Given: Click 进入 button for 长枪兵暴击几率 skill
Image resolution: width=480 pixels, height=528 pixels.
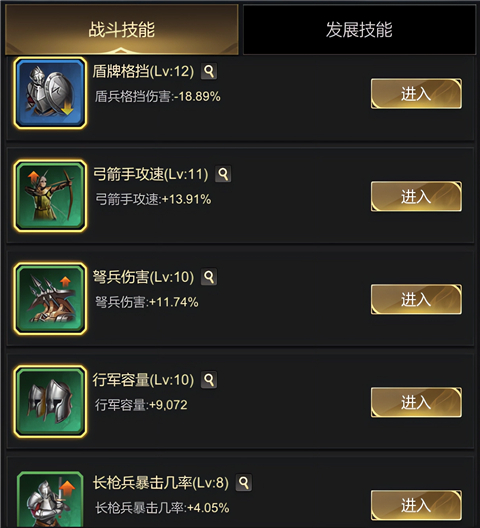Looking at the screenshot, I should tap(416, 505).
